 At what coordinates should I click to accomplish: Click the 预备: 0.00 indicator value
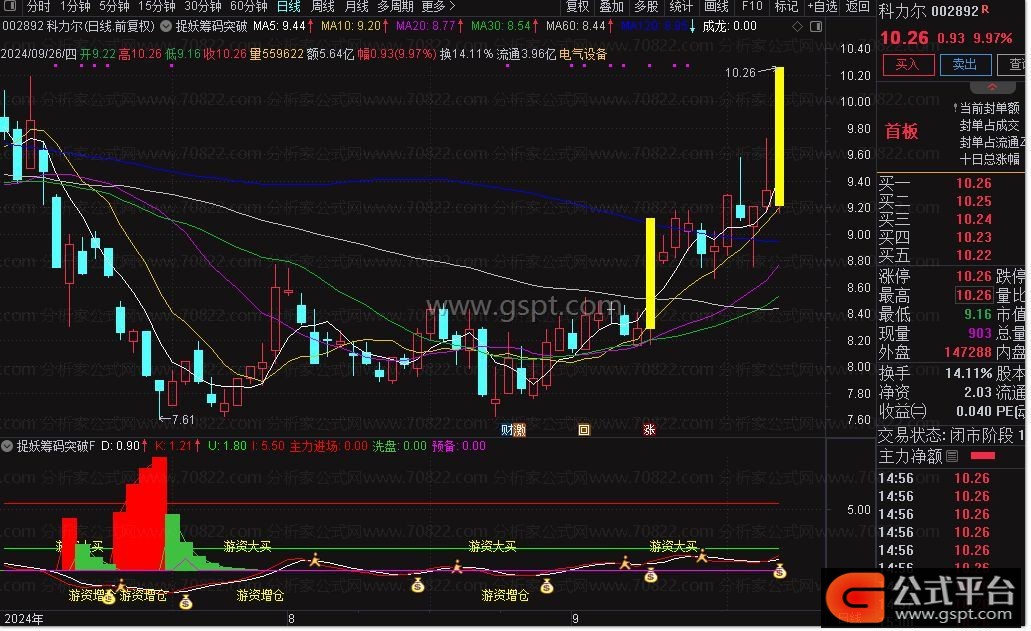point(459,446)
